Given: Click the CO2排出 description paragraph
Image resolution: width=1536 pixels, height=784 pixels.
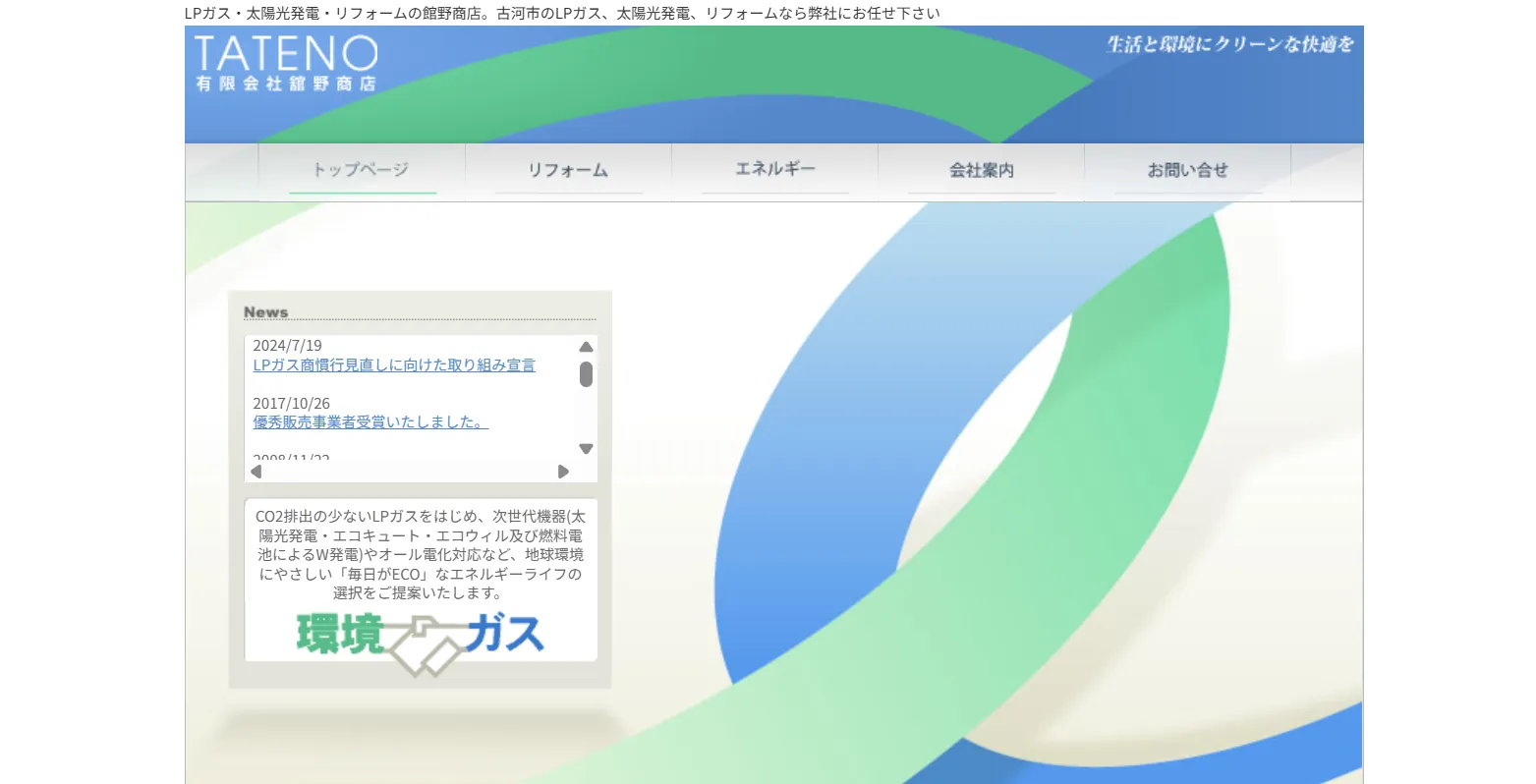Looking at the screenshot, I should click(x=421, y=554).
